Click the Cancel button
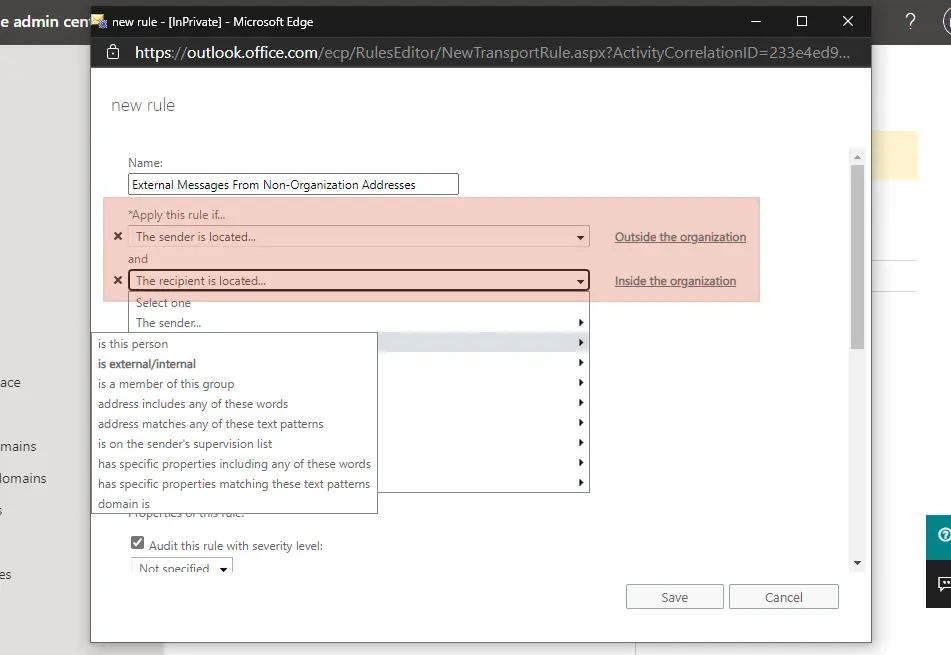Viewport: 951px width, 655px height. coord(784,597)
